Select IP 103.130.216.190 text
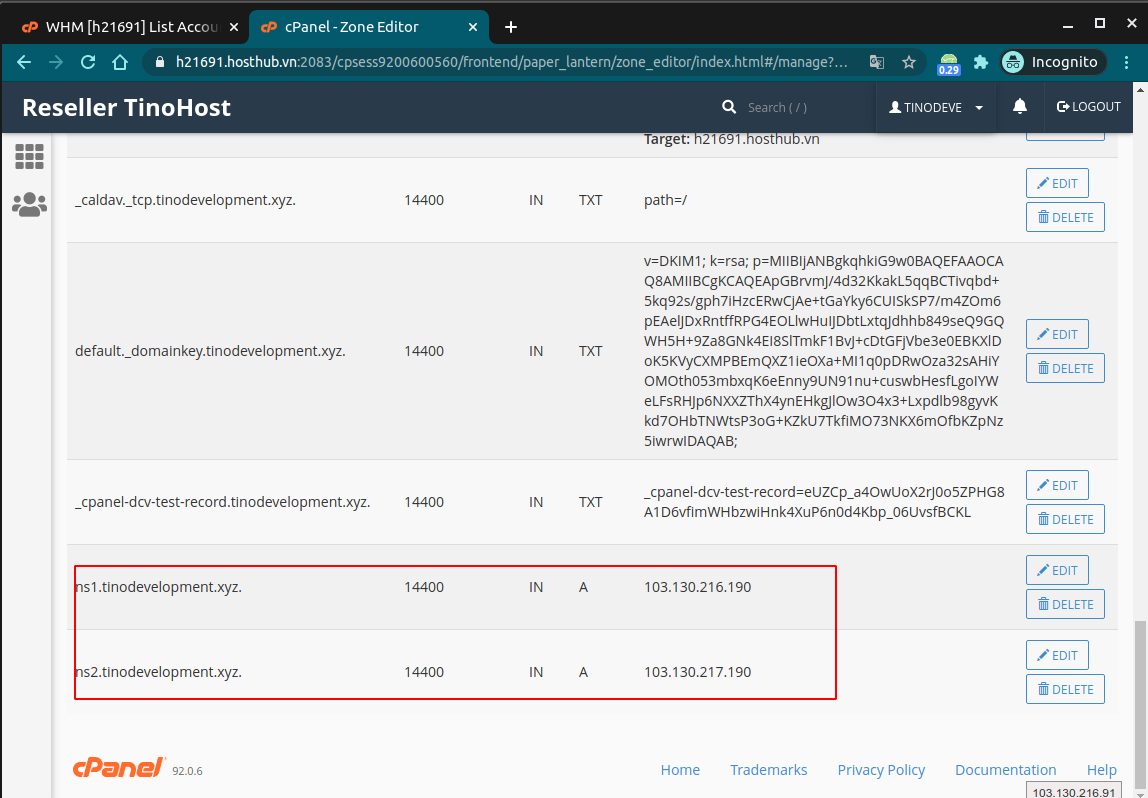 pos(698,587)
